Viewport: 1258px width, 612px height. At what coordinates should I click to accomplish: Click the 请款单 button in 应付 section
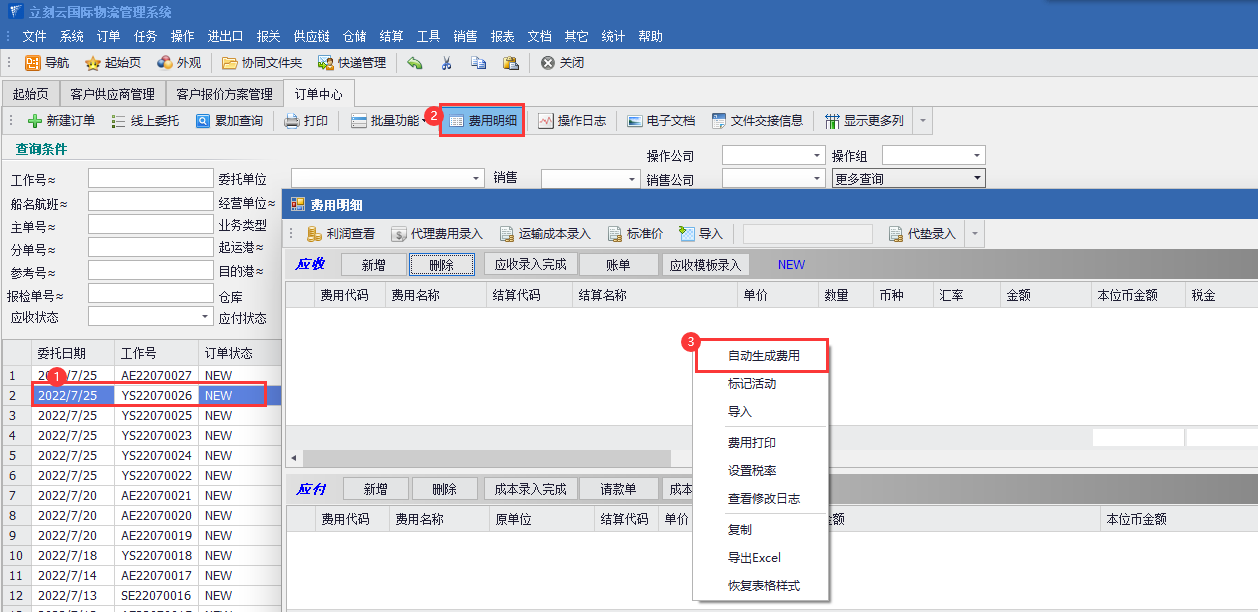(618, 489)
